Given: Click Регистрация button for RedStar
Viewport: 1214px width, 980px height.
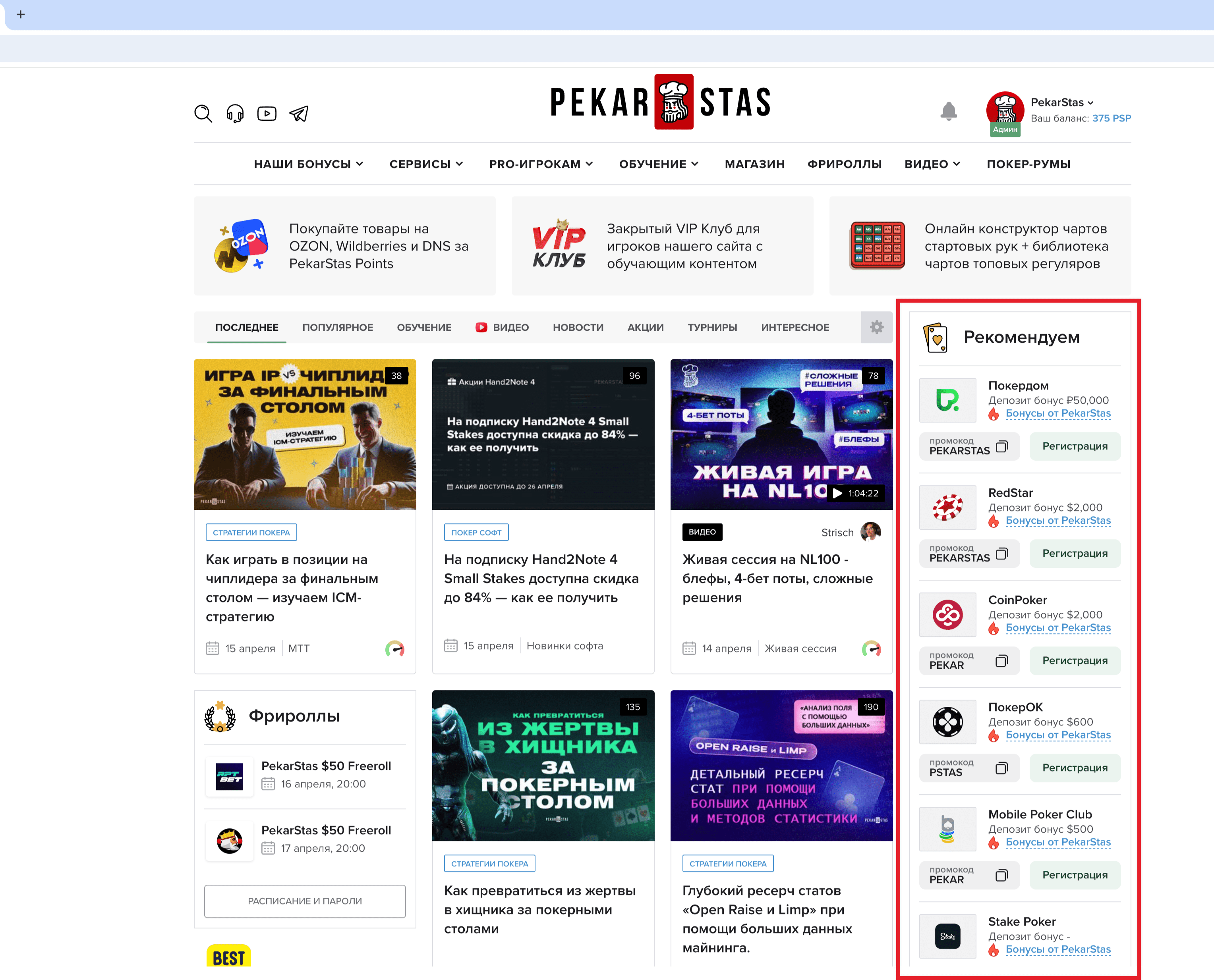Looking at the screenshot, I should click(1075, 553).
